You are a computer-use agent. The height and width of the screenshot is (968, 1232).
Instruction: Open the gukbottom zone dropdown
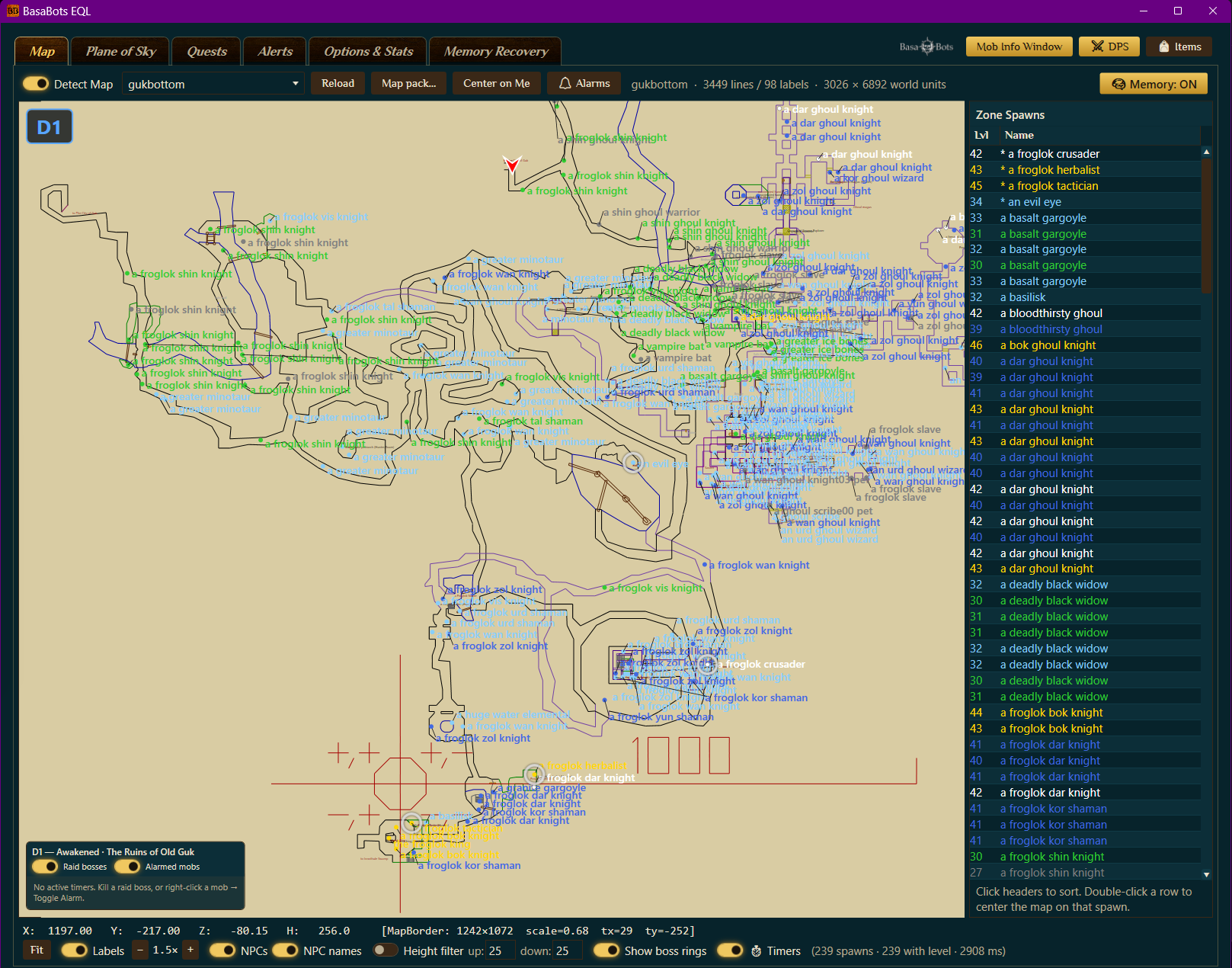point(213,84)
